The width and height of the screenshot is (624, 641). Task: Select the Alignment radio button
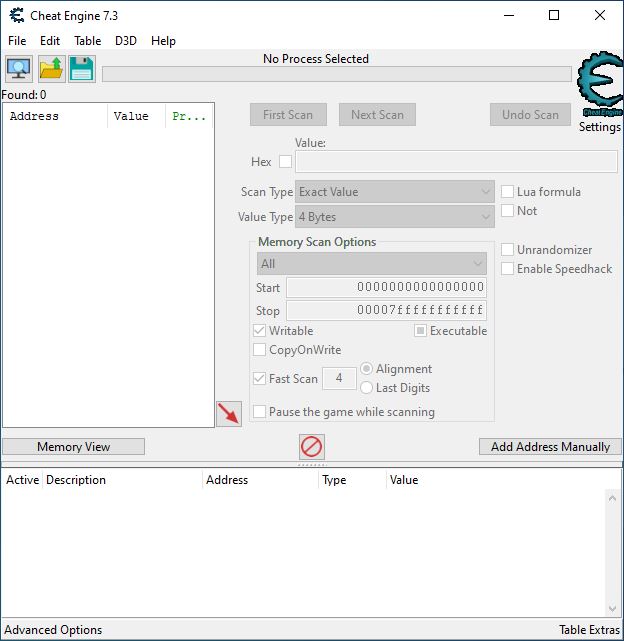pyautogui.click(x=366, y=369)
